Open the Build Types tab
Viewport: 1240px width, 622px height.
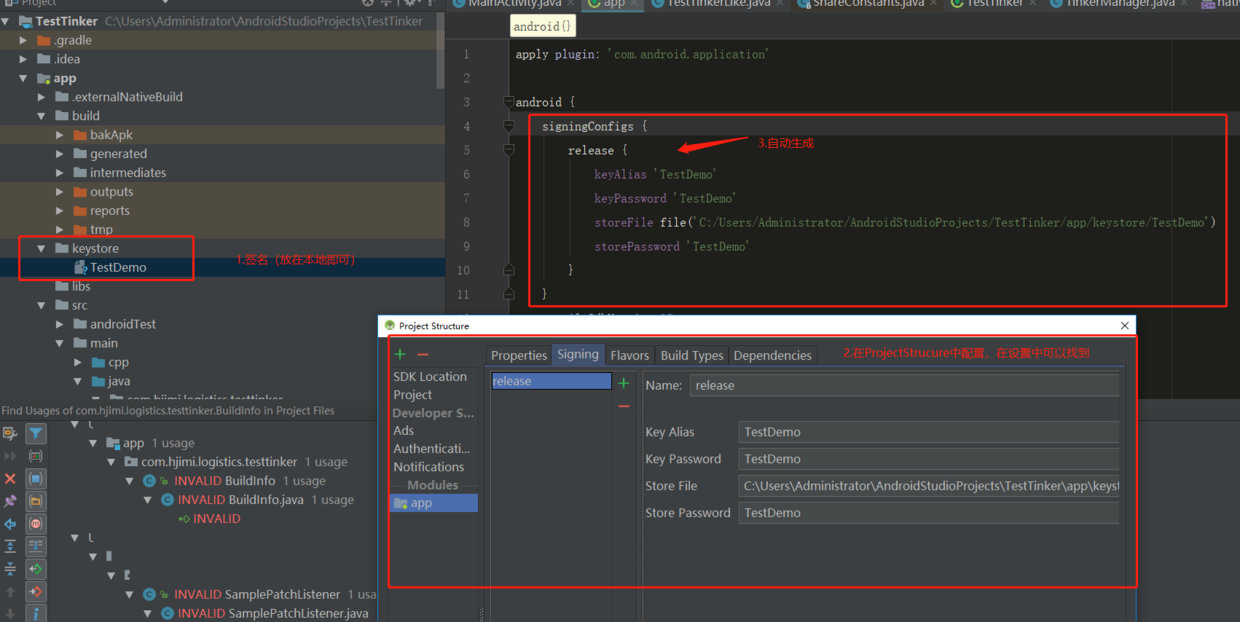pos(692,355)
